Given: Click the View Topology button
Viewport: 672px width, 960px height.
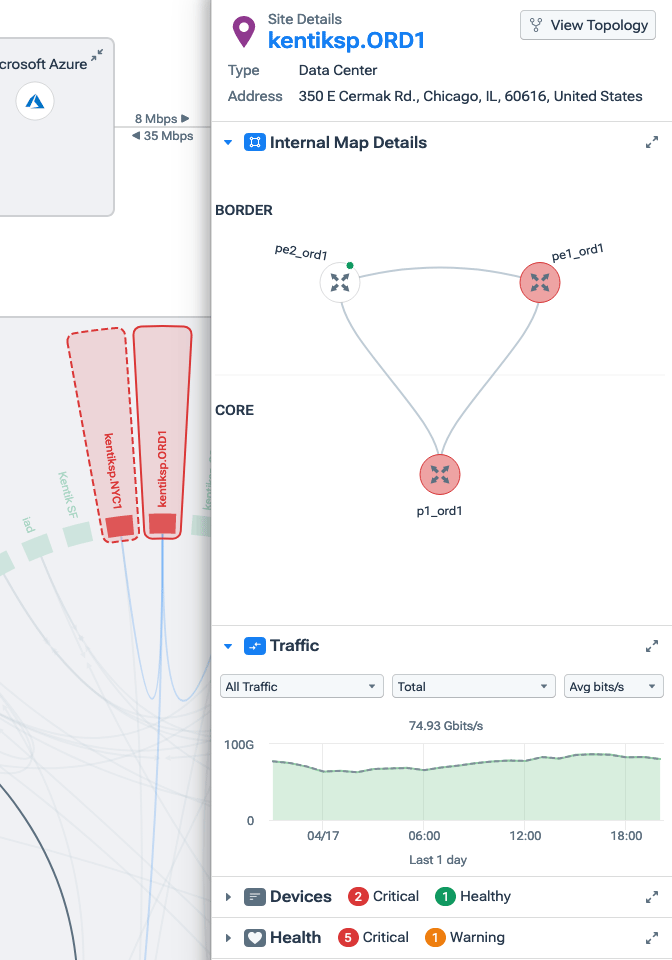Looking at the screenshot, I should pos(588,26).
